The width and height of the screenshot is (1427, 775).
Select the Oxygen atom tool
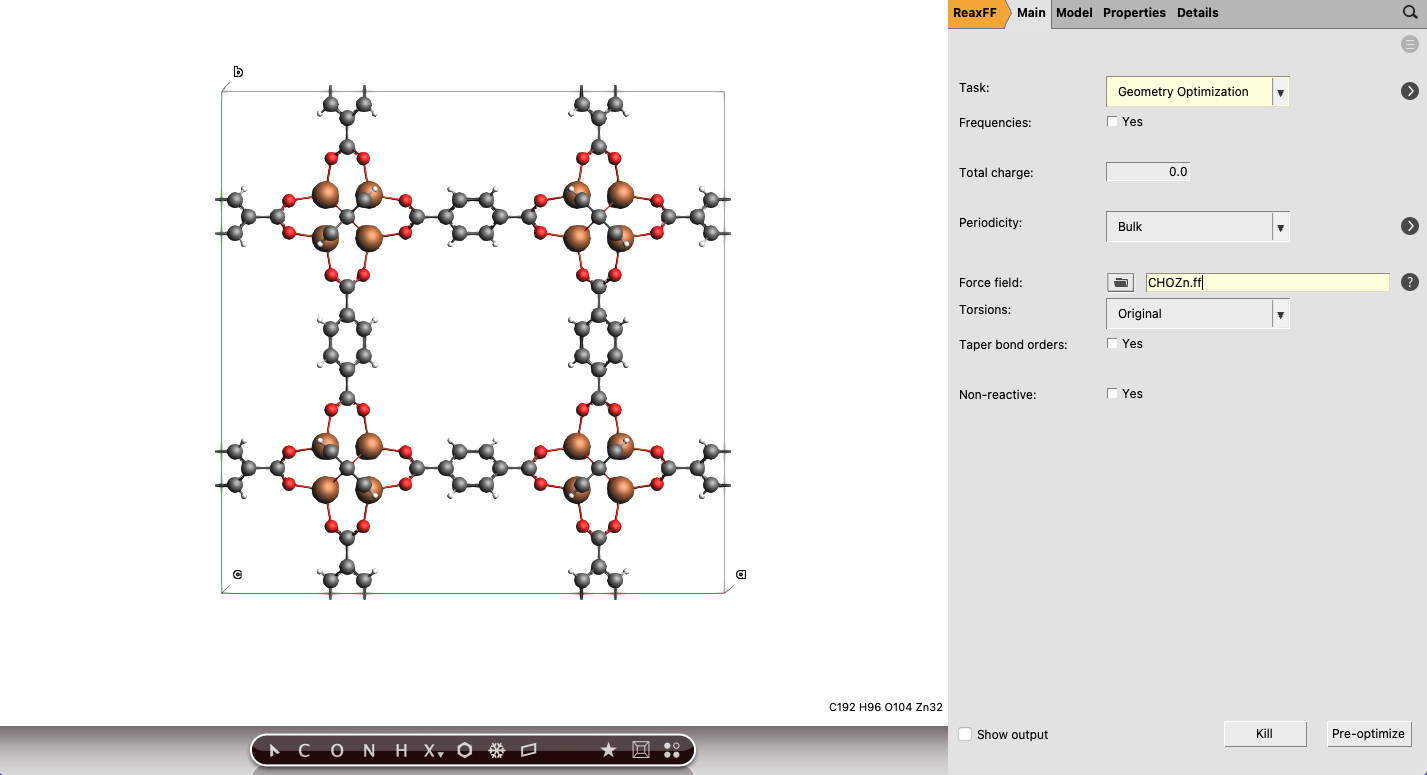336,750
